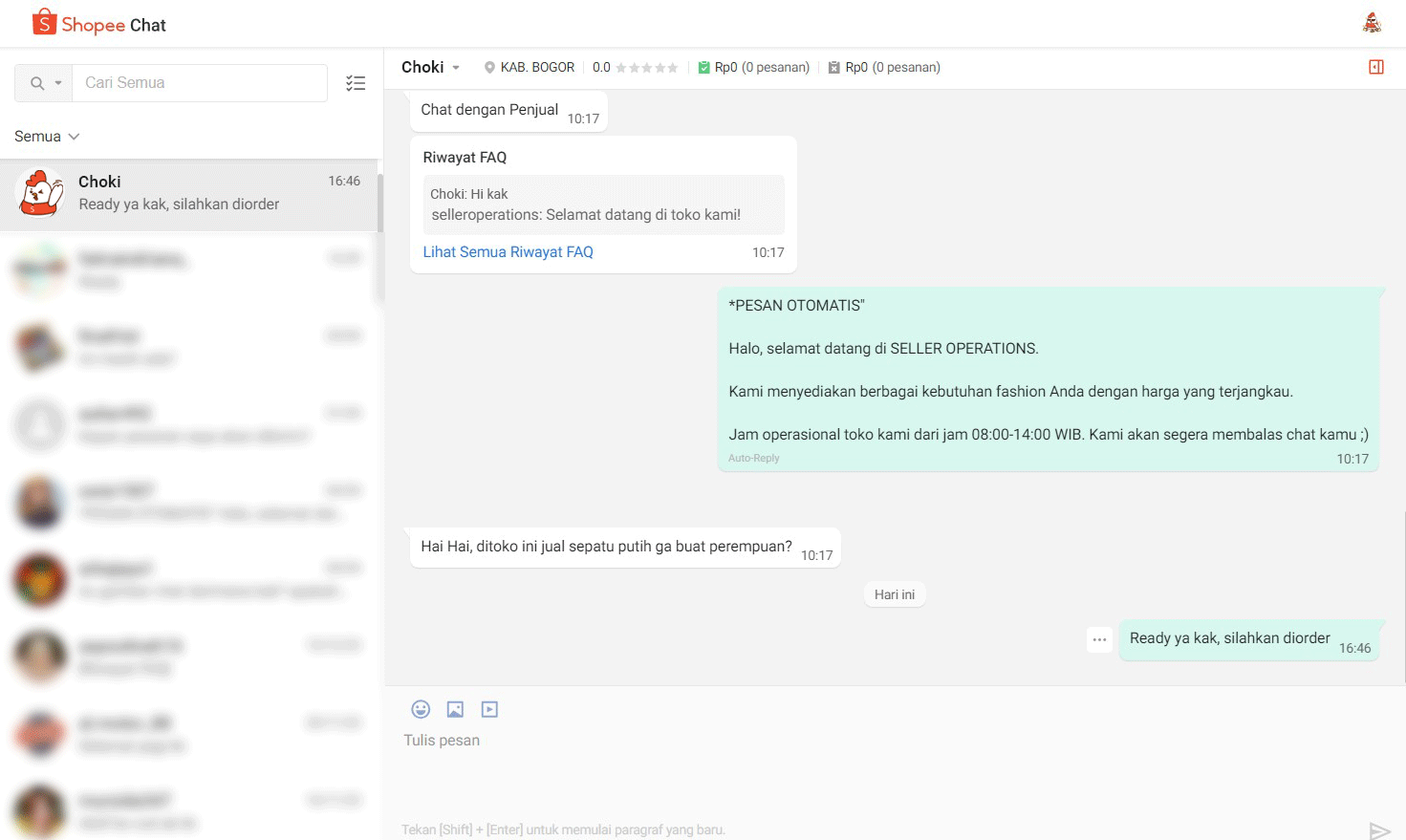Click the seller avatar in the top-right corner
The image size is (1406, 840).
pos(1372,22)
